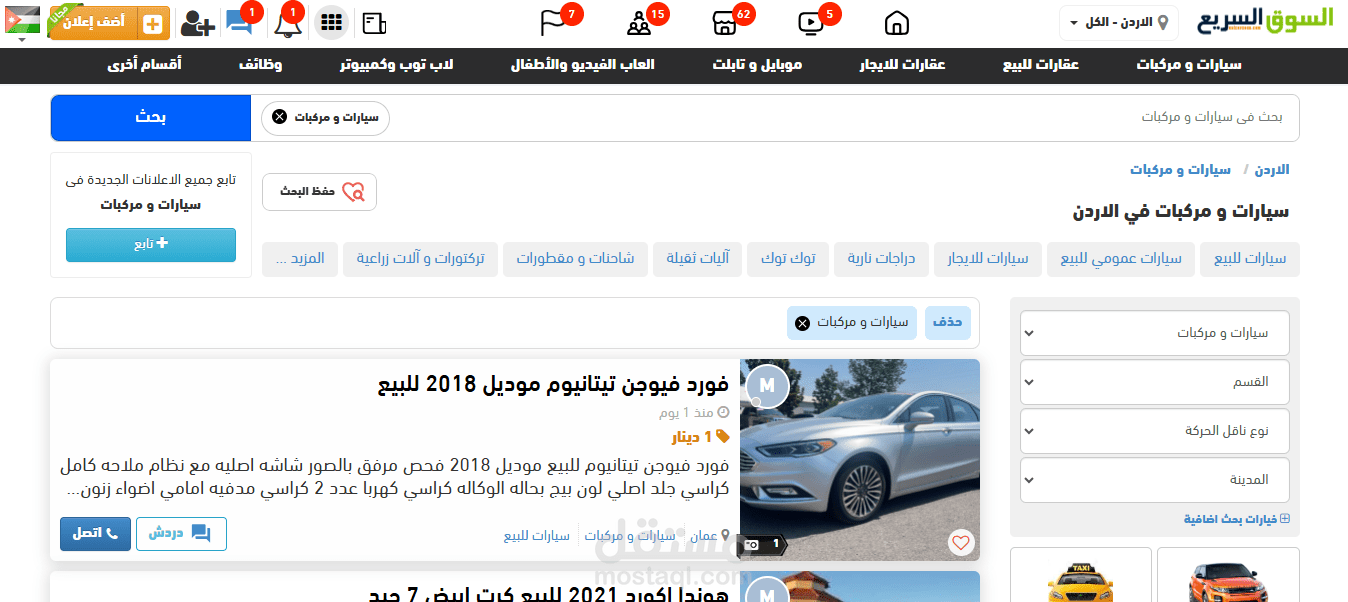
Task: Click the taxi category thumbnail
Action: pyautogui.click(x=1080, y=578)
